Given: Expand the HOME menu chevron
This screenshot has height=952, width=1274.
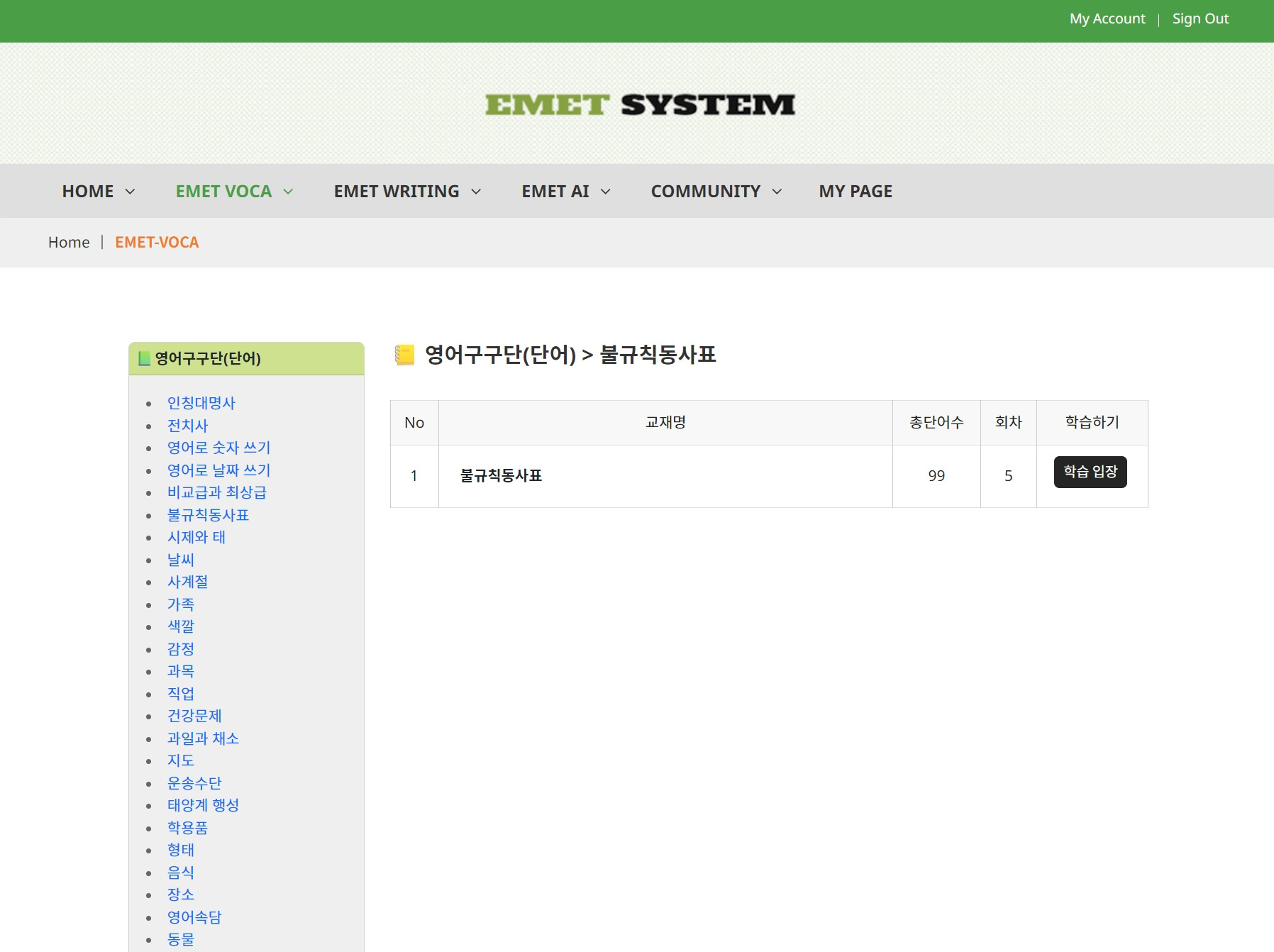Looking at the screenshot, I should click(130, 192).
